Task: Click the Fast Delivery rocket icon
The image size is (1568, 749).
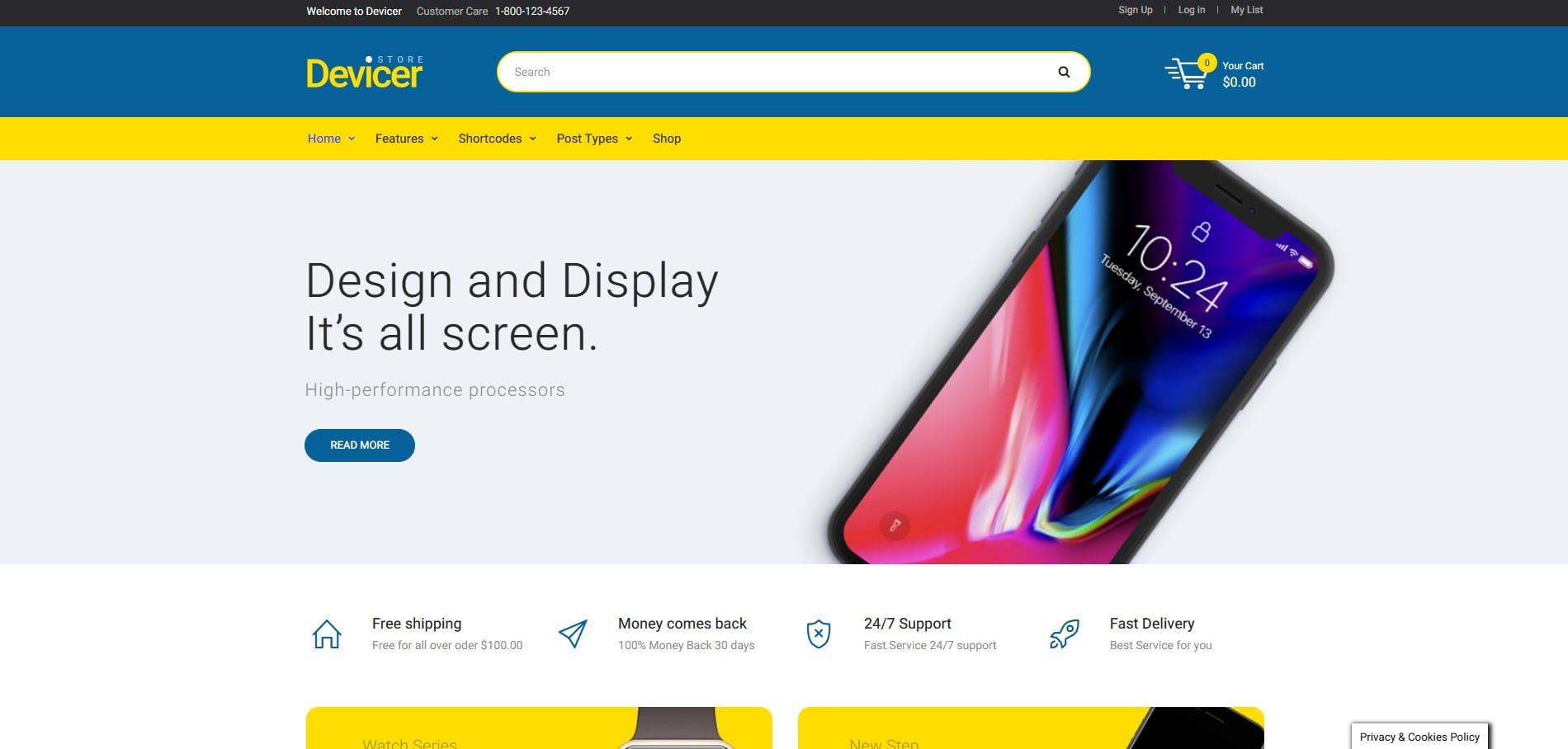Action: pos(1064,634)
